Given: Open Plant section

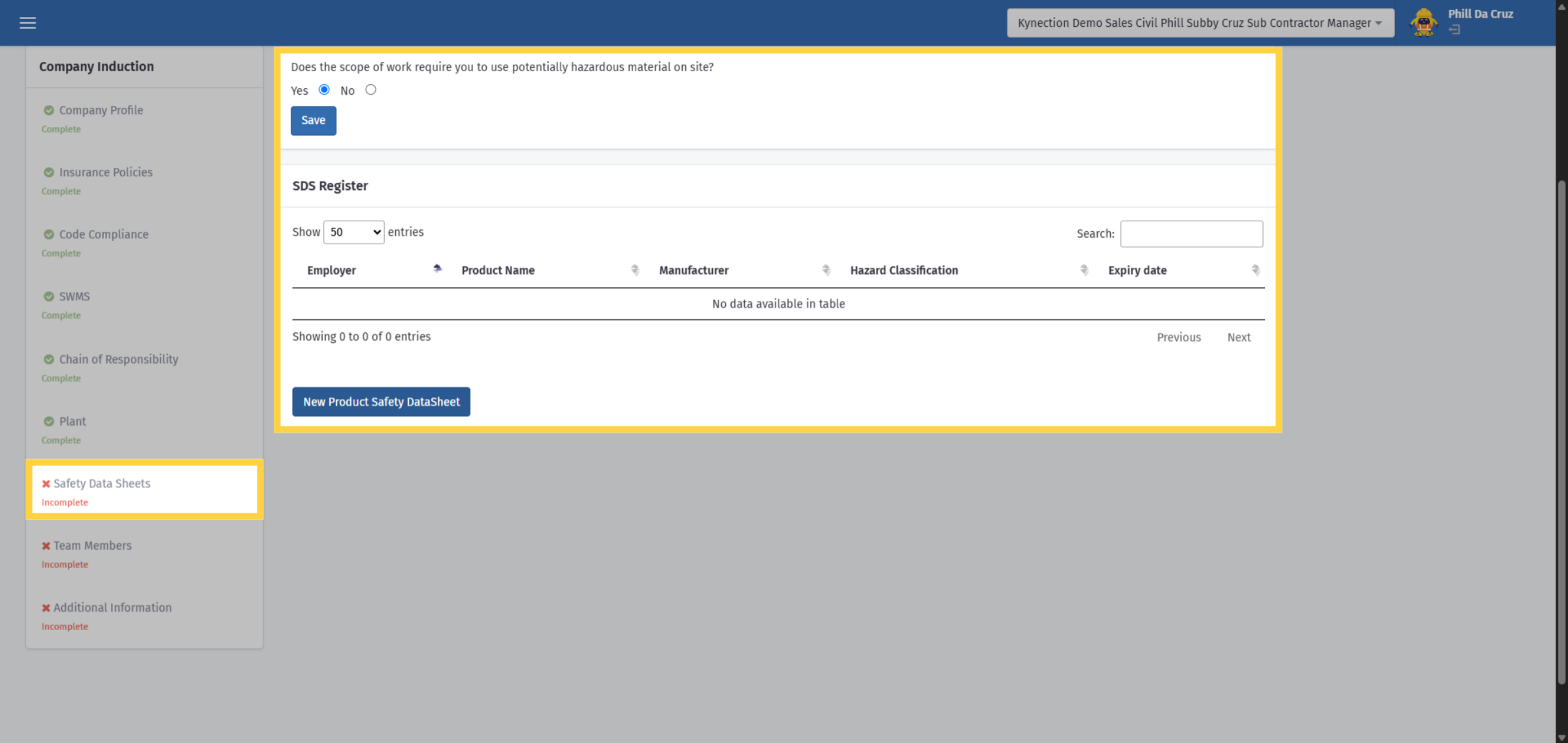Looking at the screenshot, I should (x=73, y=421).
